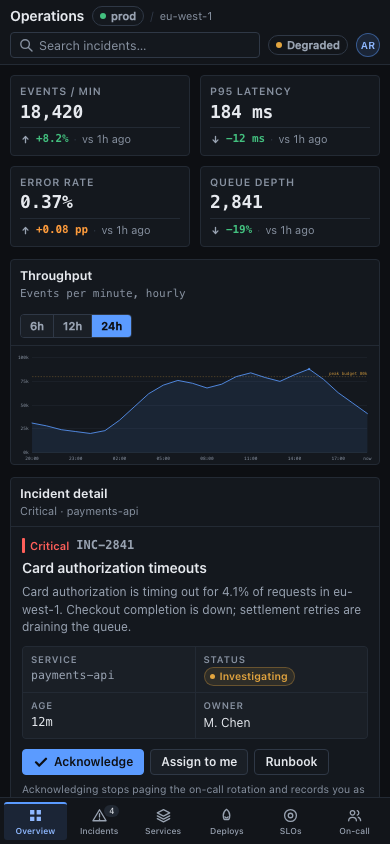Switch to the Incidents tab label
The image size is (390, 844).
tap(99, 831)
